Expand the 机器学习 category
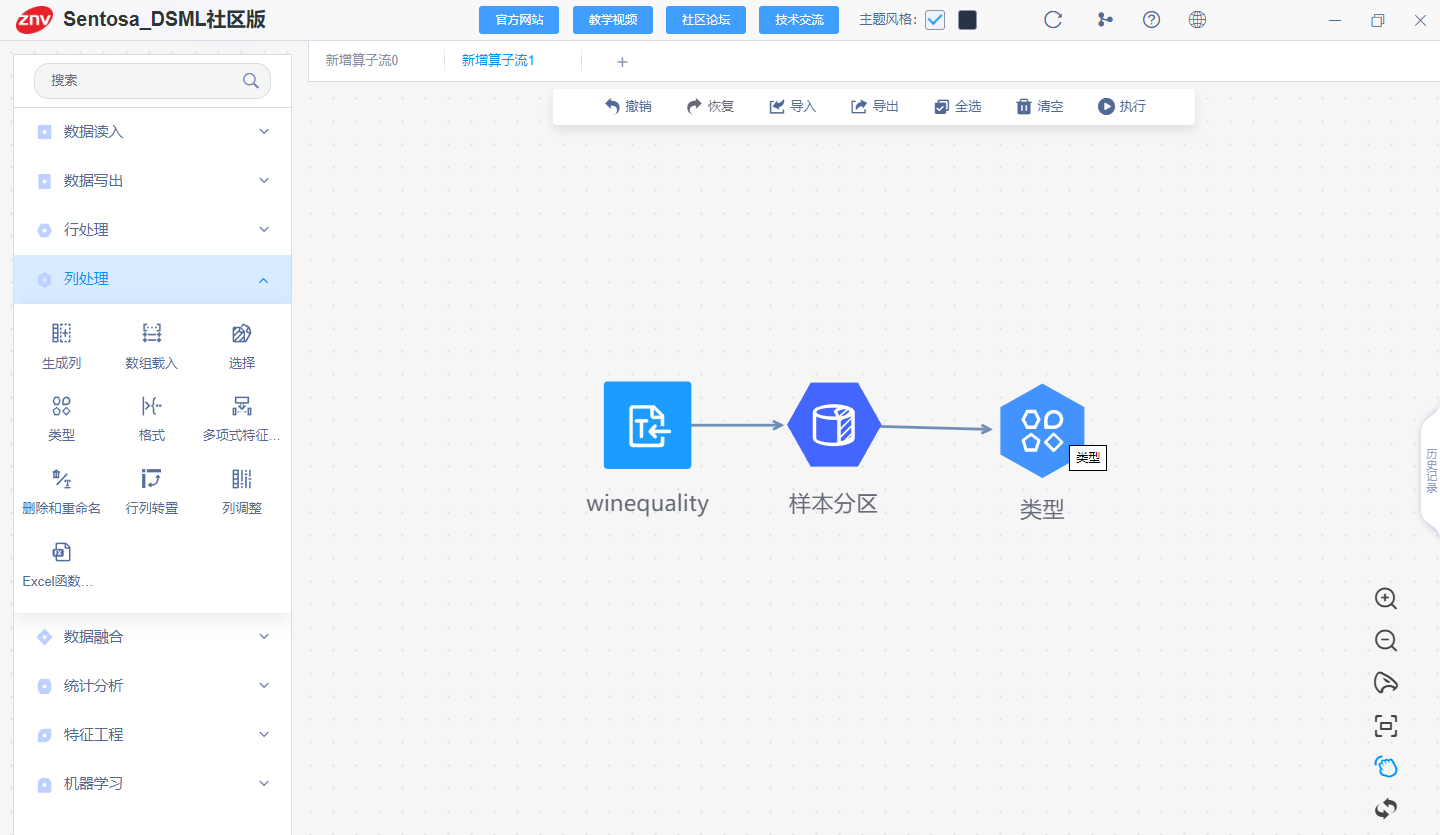This screenshot has height=835, width=1440. pyautogui.click(x=152, y=784)
